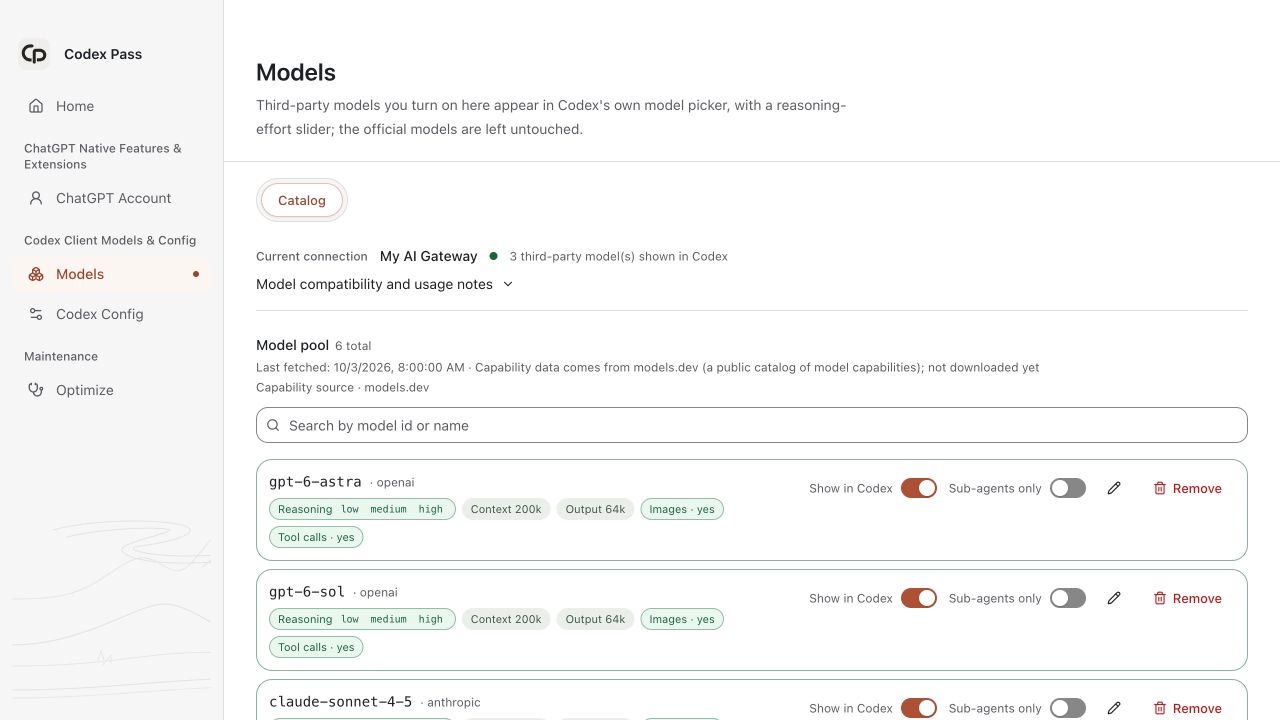Edit gpt-6-astra with the pencil icon
The width and height of the screenshot is (1280, 720).
point(1114,488)
